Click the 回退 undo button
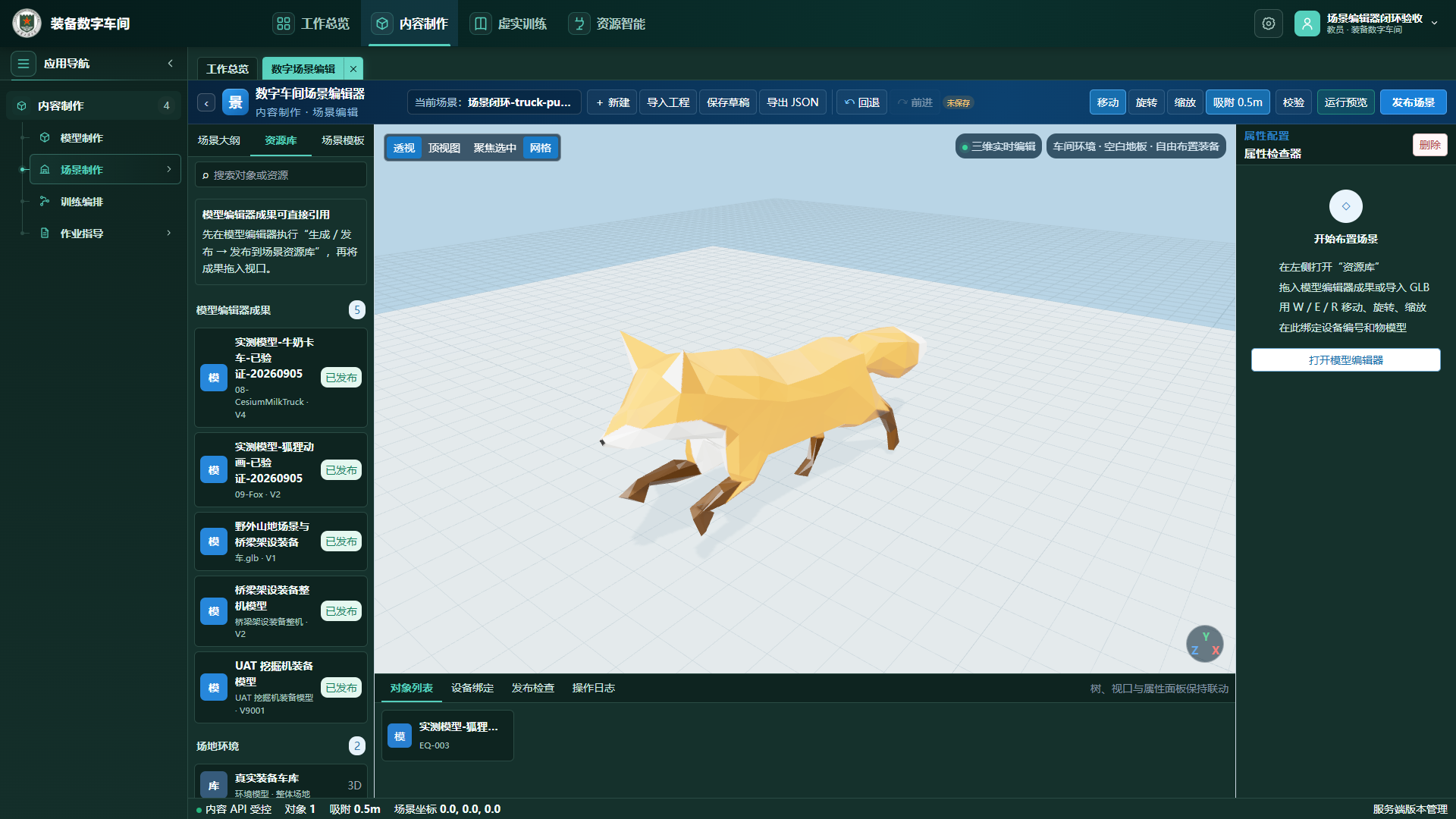 click(862, 102)
